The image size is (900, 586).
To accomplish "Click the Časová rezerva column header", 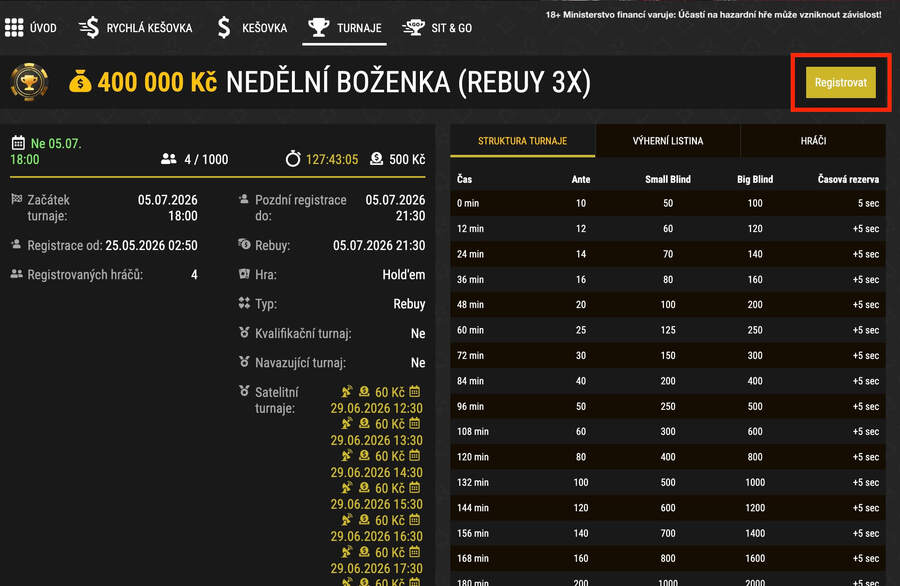I will 848,179.
